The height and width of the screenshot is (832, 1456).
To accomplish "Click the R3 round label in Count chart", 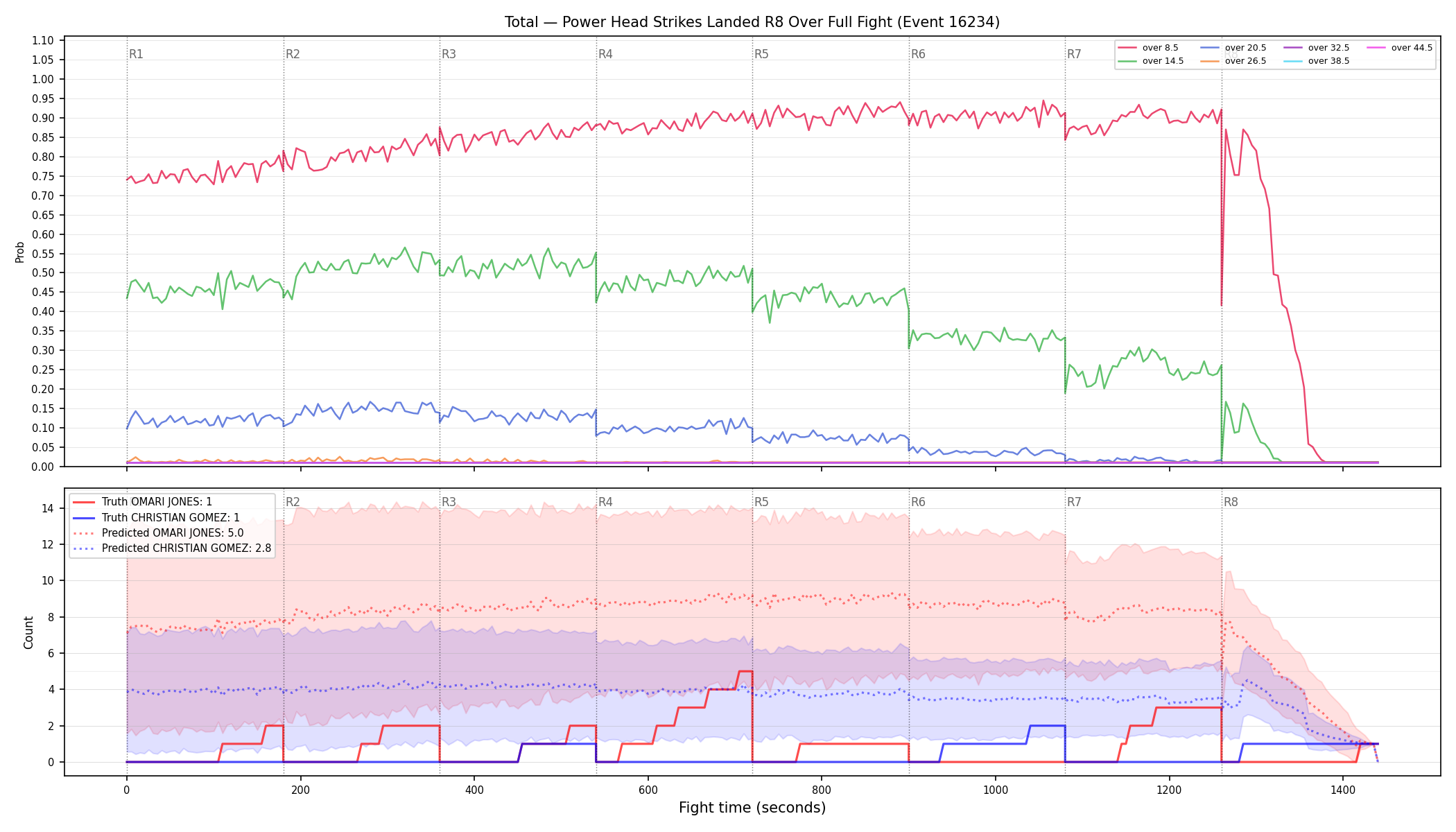I will (449, 502).
